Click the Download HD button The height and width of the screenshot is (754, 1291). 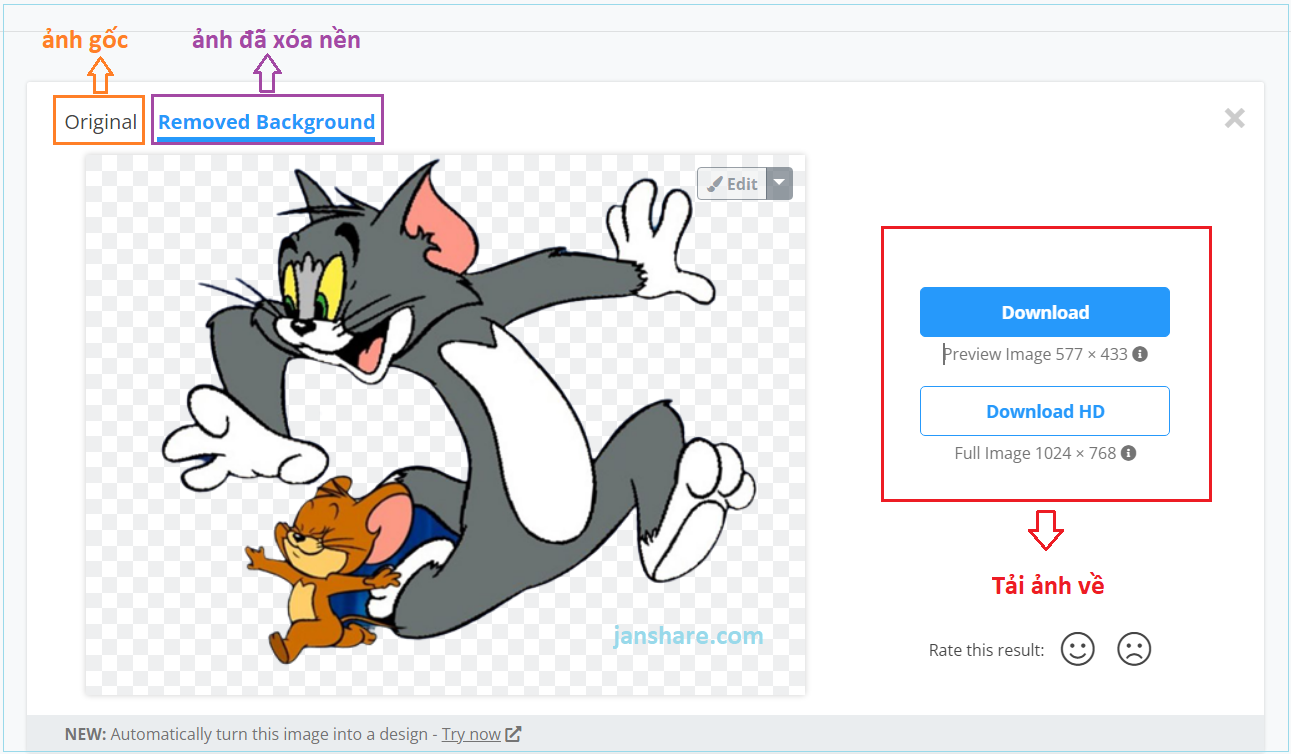point(1045,411)
